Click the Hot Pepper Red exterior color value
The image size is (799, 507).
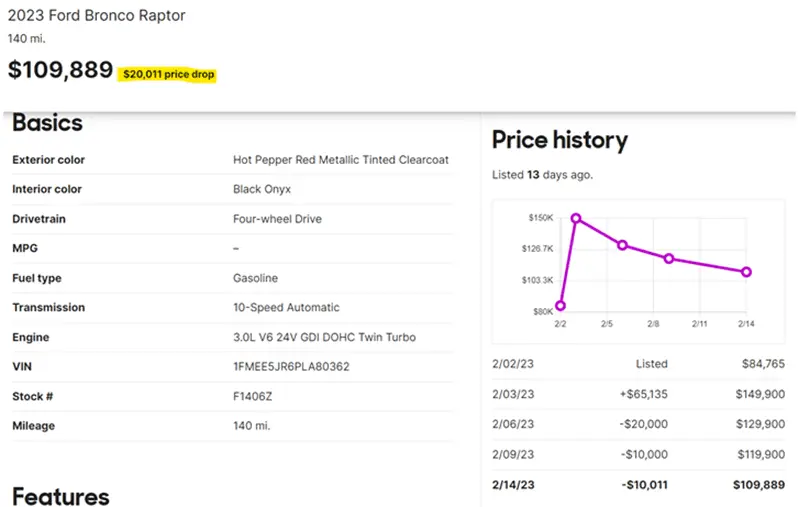click(x=340, y=160)
